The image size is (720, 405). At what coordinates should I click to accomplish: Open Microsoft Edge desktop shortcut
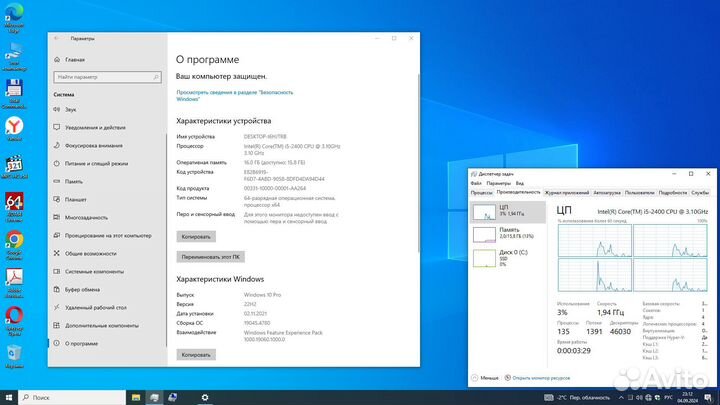point(14,17)
